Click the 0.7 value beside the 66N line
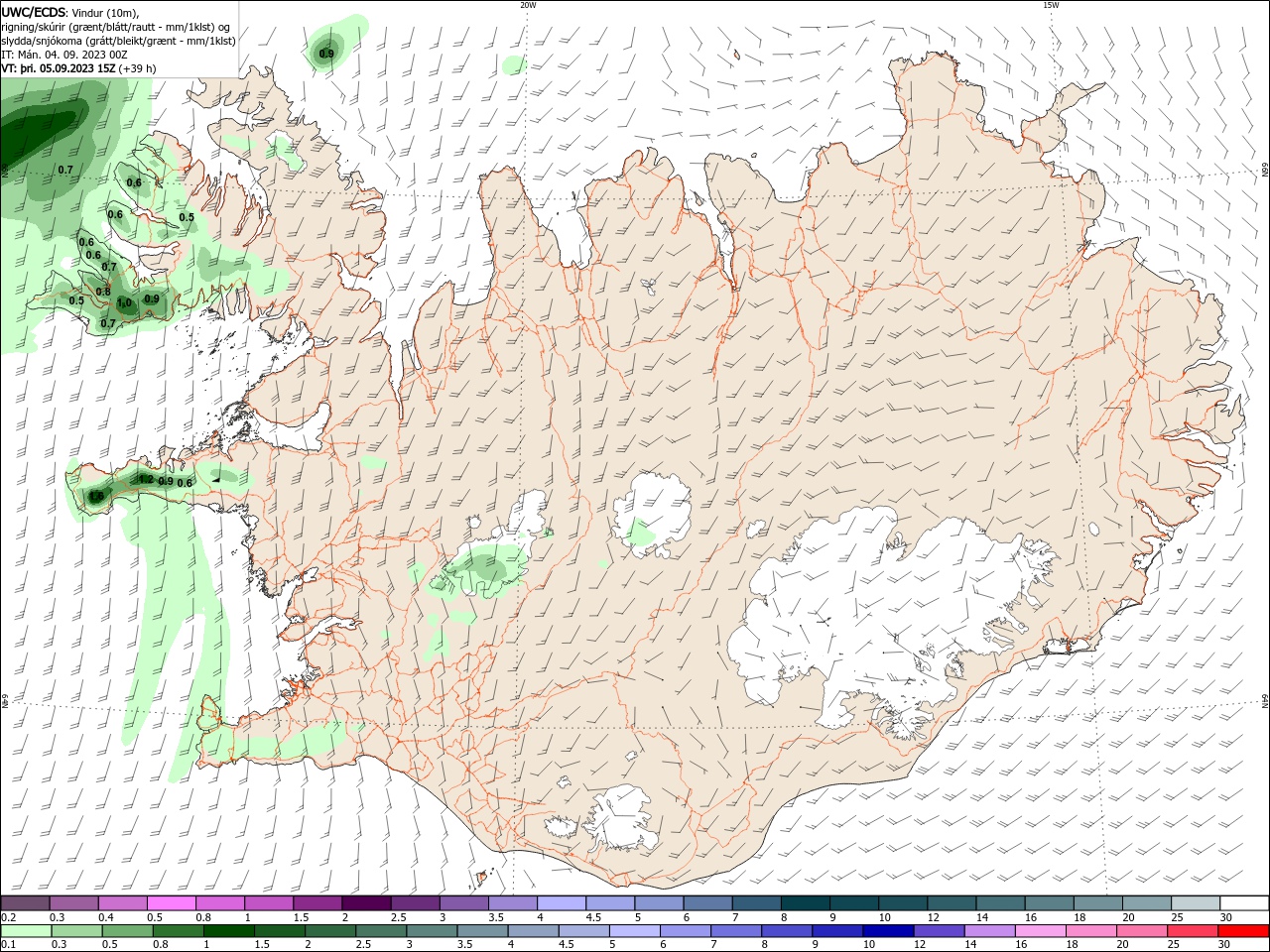Screen dimensions: 1270x952 pyautogui.click(x=65, y=170)
